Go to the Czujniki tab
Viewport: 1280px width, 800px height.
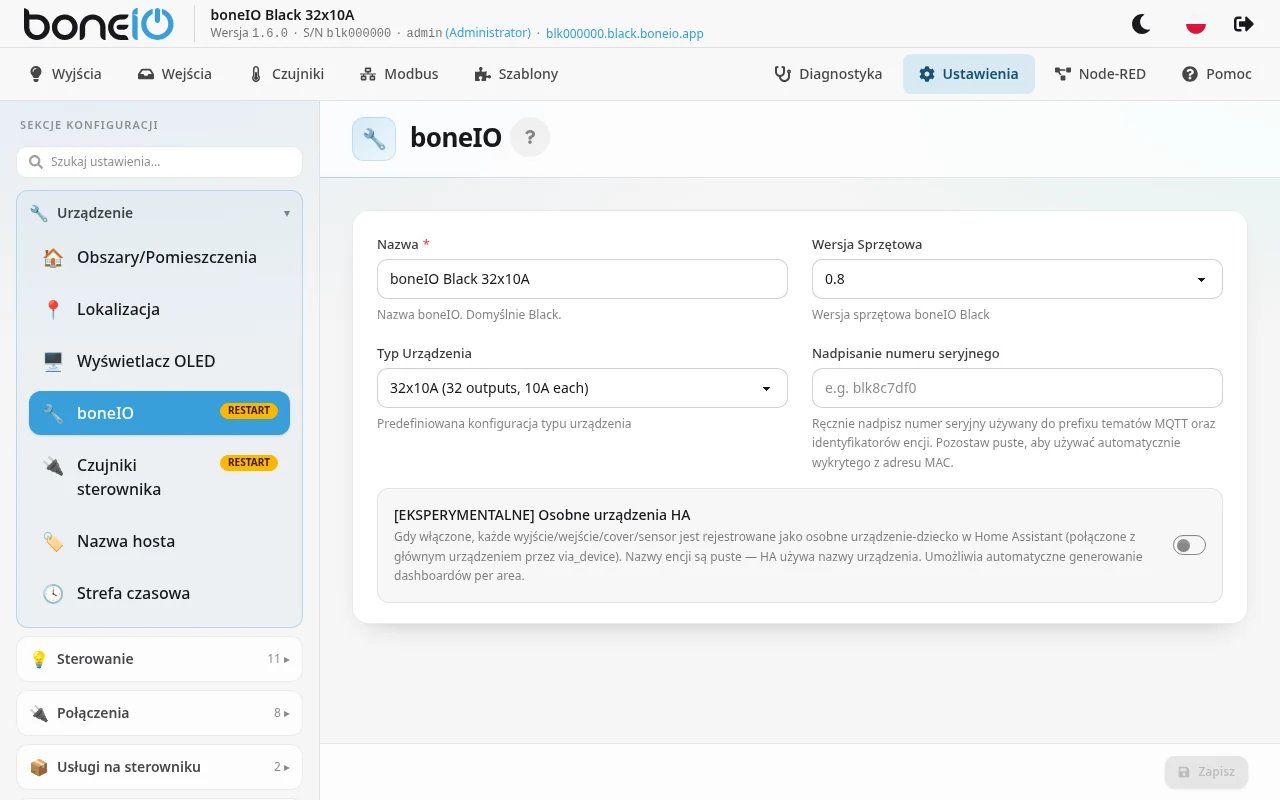[x=286, y=74]
